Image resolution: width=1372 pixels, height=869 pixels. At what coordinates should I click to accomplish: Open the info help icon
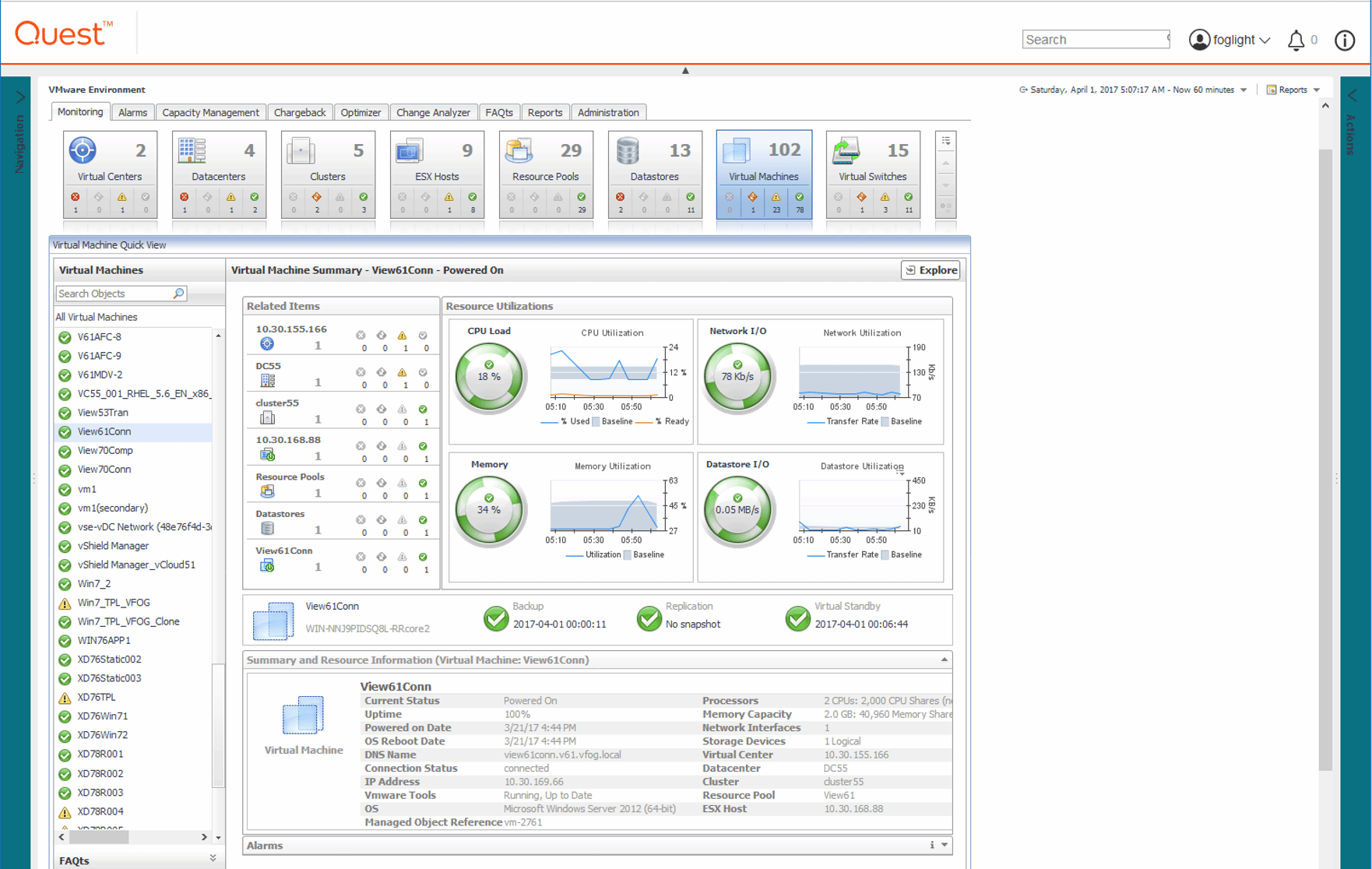[1345, 40]
